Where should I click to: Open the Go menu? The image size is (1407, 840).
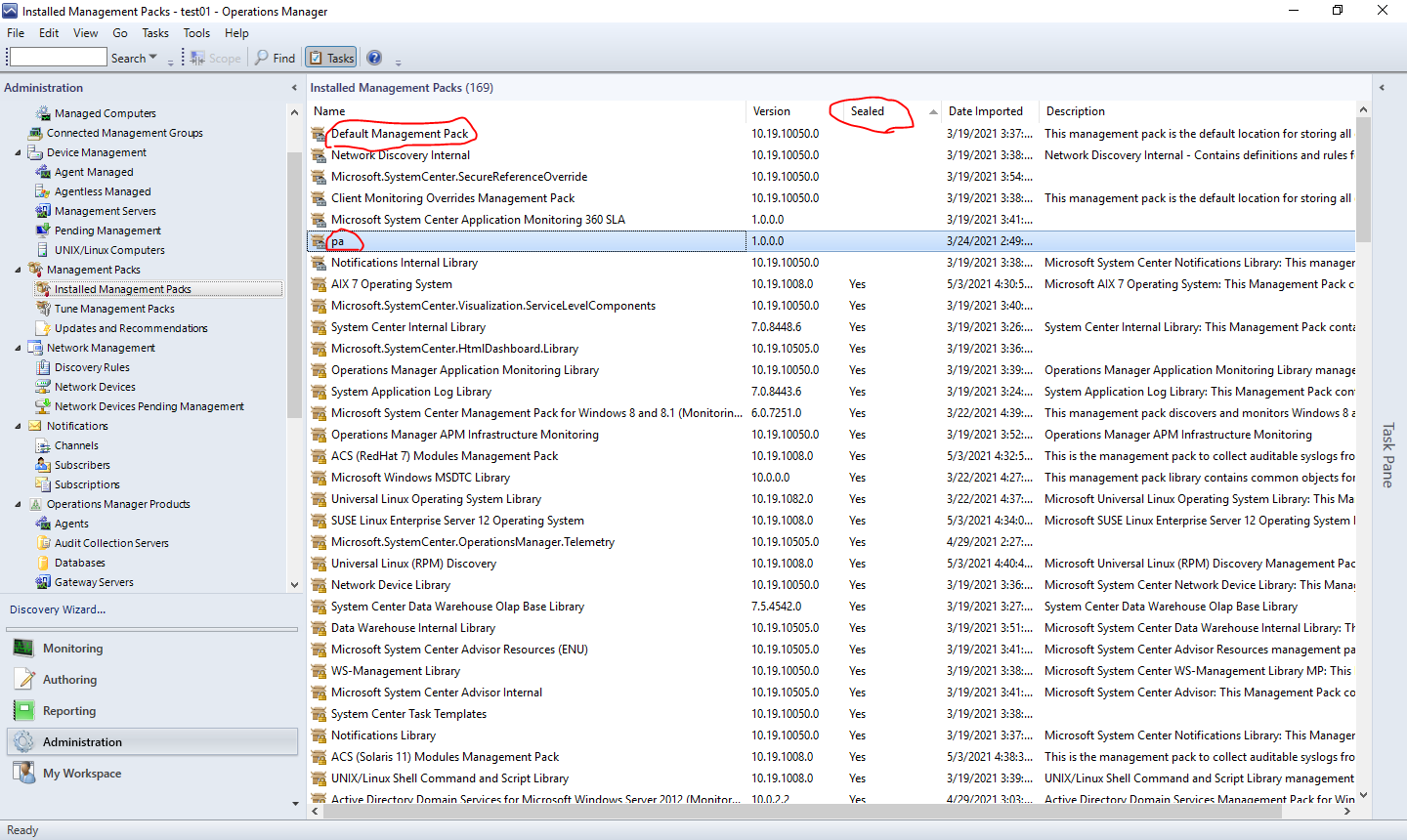[120, 32]
